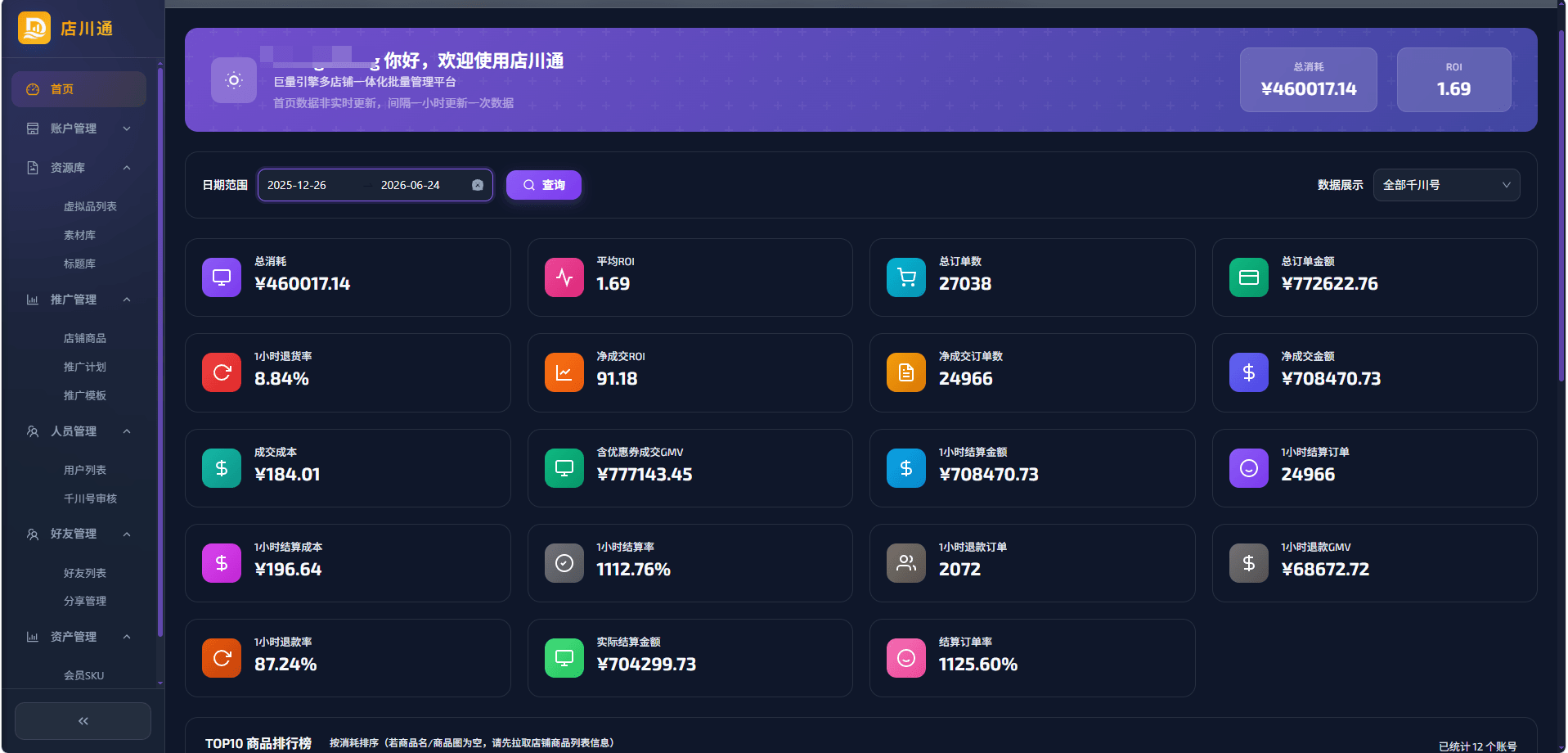This screenshot has width=1568, height=753.
Task: Click the 87.24% refund rate value
Action: [x=285, y=665]
